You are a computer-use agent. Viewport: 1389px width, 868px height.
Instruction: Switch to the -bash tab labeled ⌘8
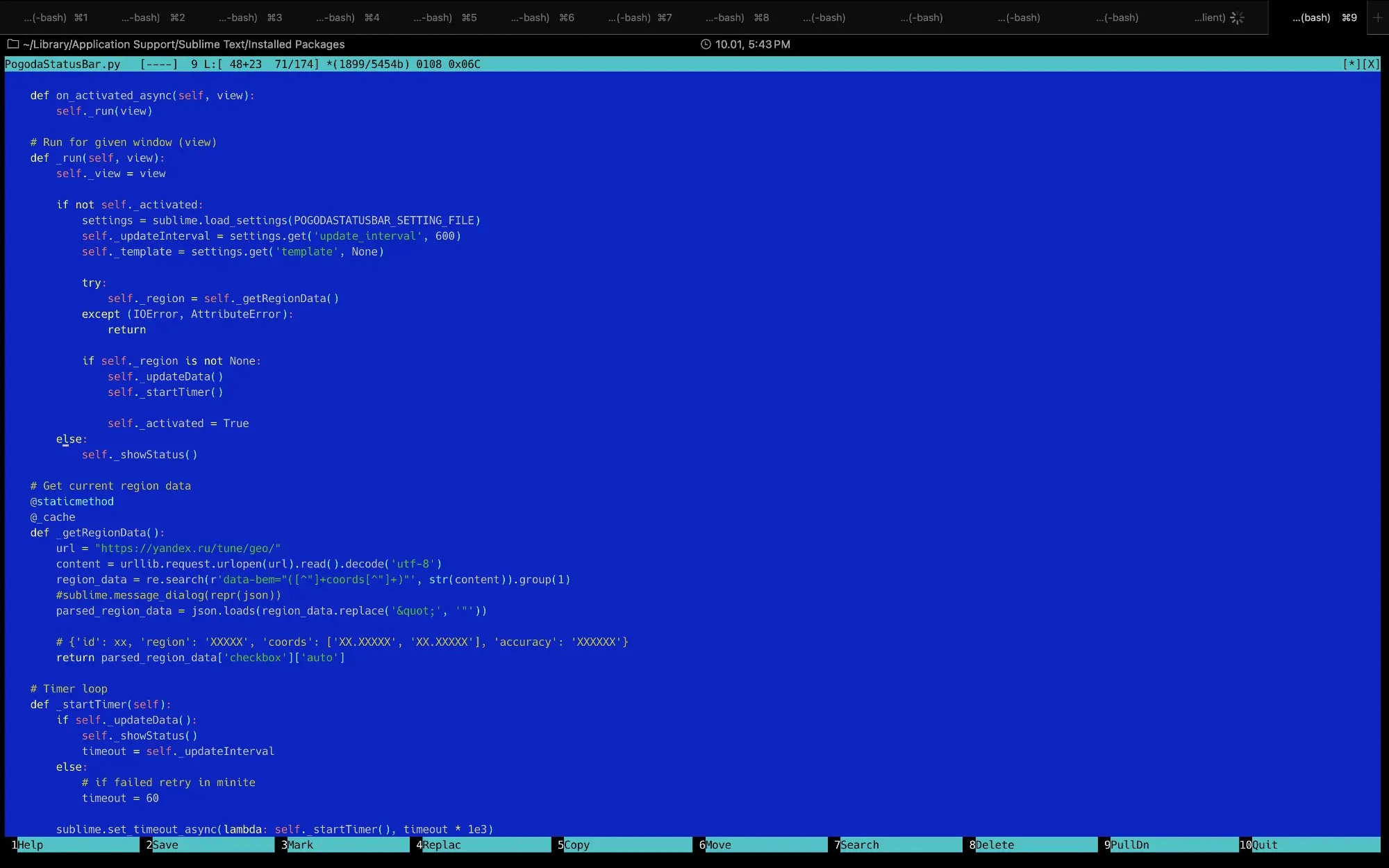[737, 17]
